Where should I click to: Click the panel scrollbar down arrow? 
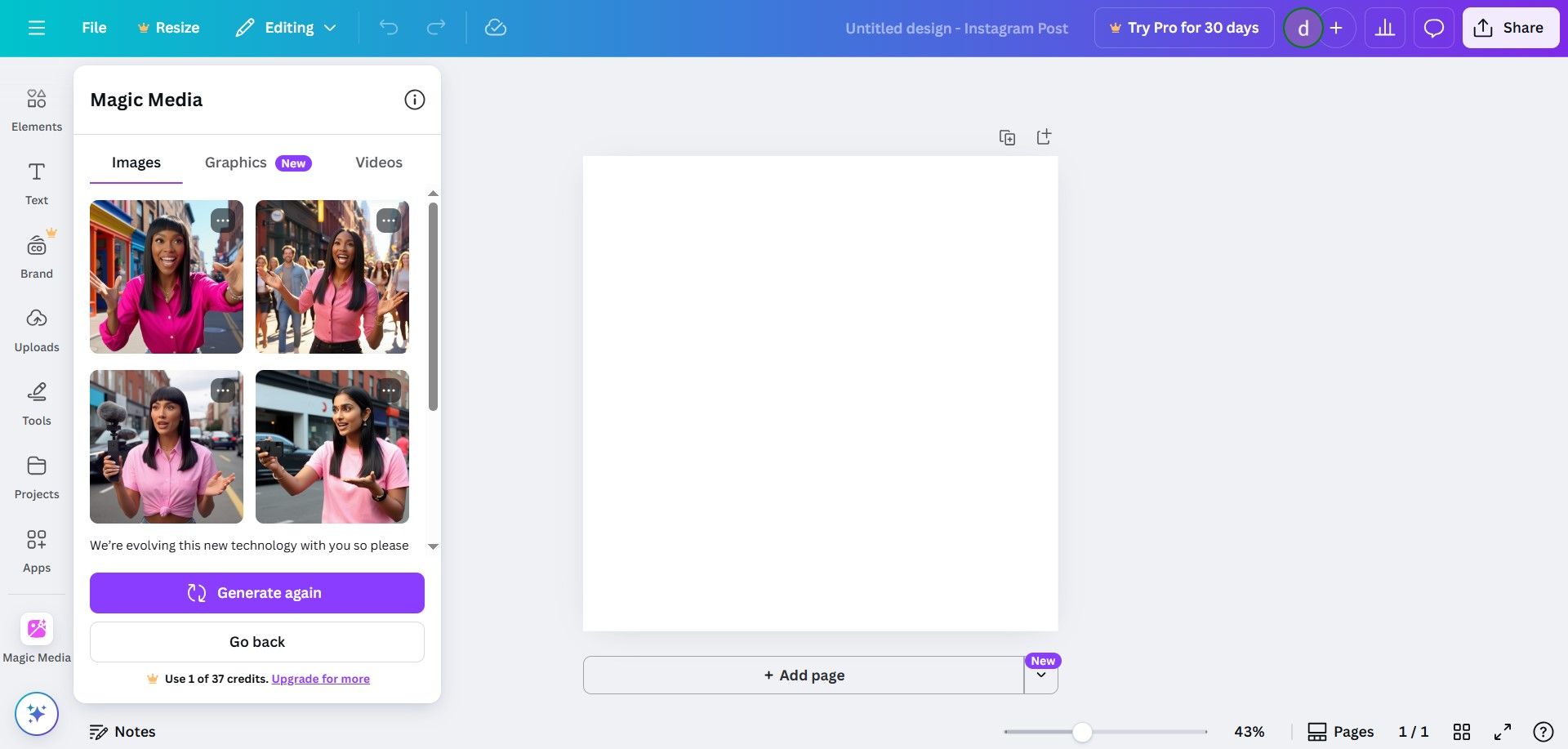[x=434, y=546]
